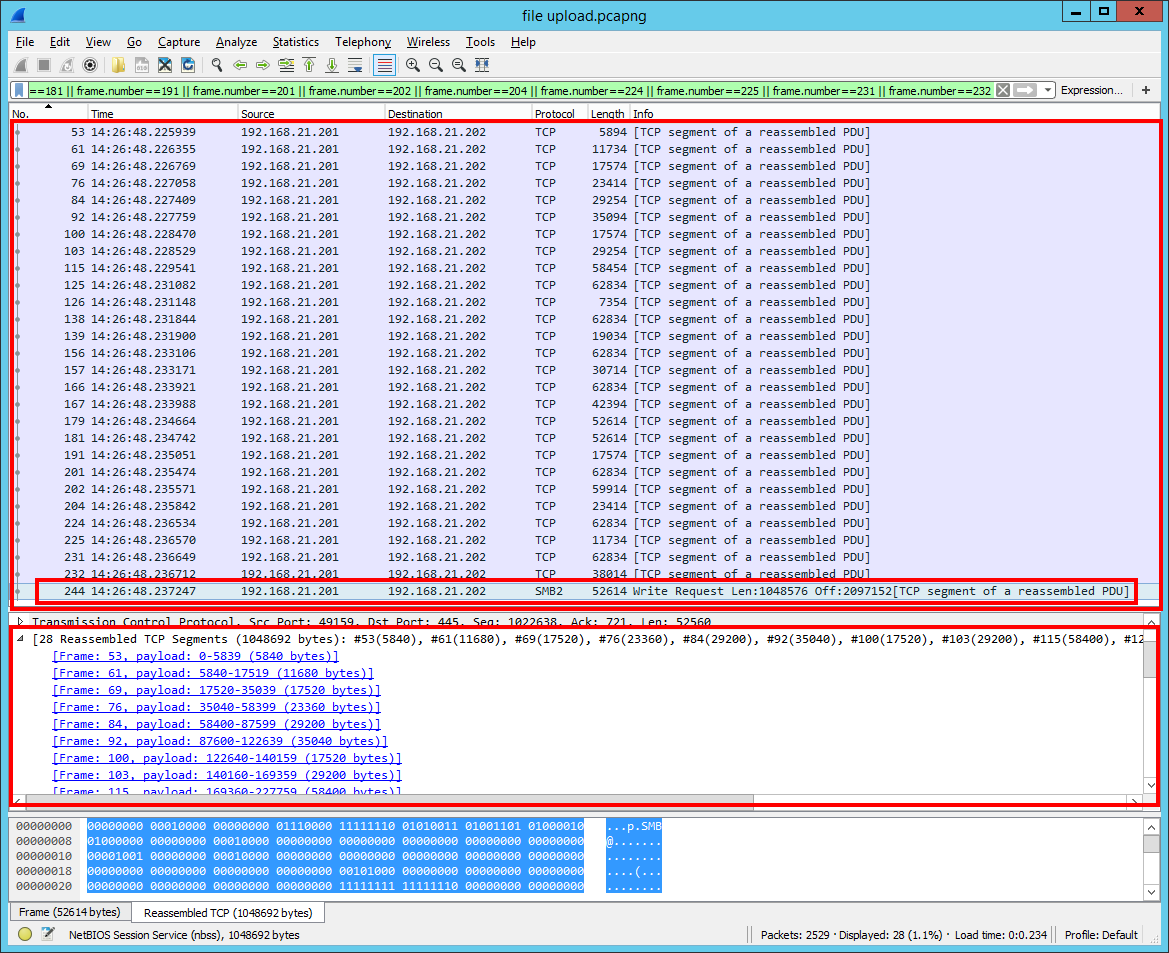The height and width of the screenshot is (953, 1169).
Task: Open capture file properties status icon
Action: pyautogui.click(x=48, y=934)
